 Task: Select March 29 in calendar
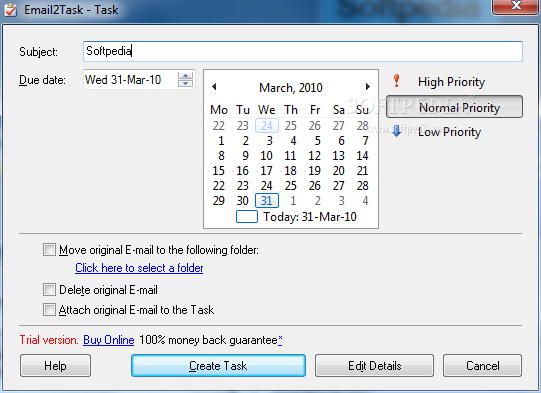[218, 200]
